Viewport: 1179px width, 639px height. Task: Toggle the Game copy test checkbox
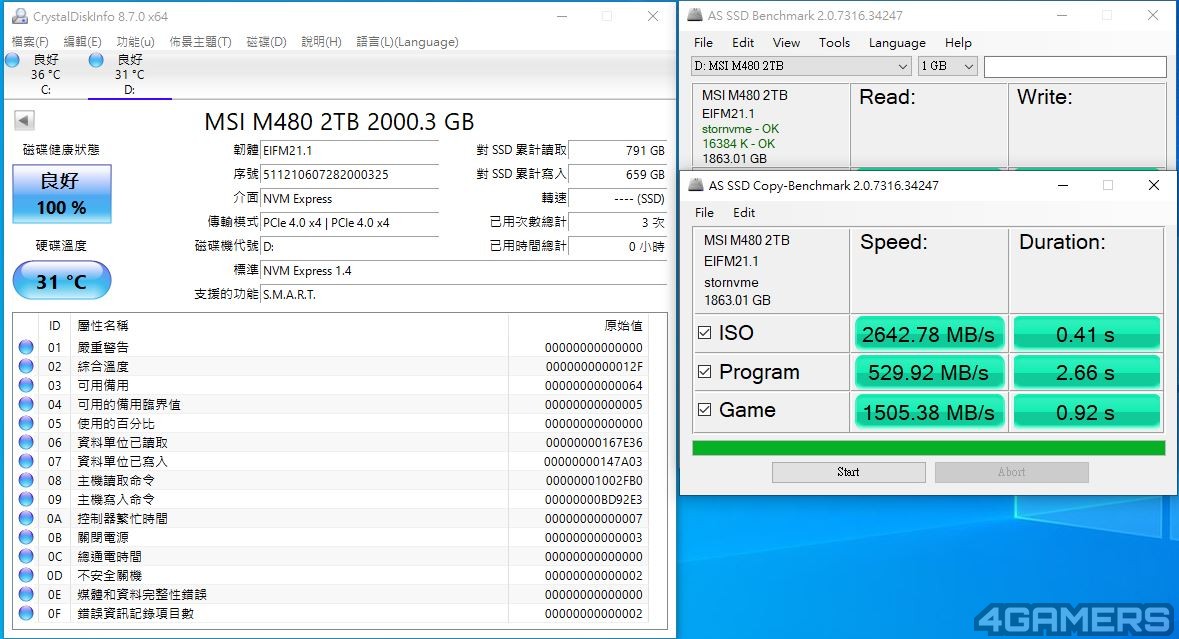tap(705, 410)
